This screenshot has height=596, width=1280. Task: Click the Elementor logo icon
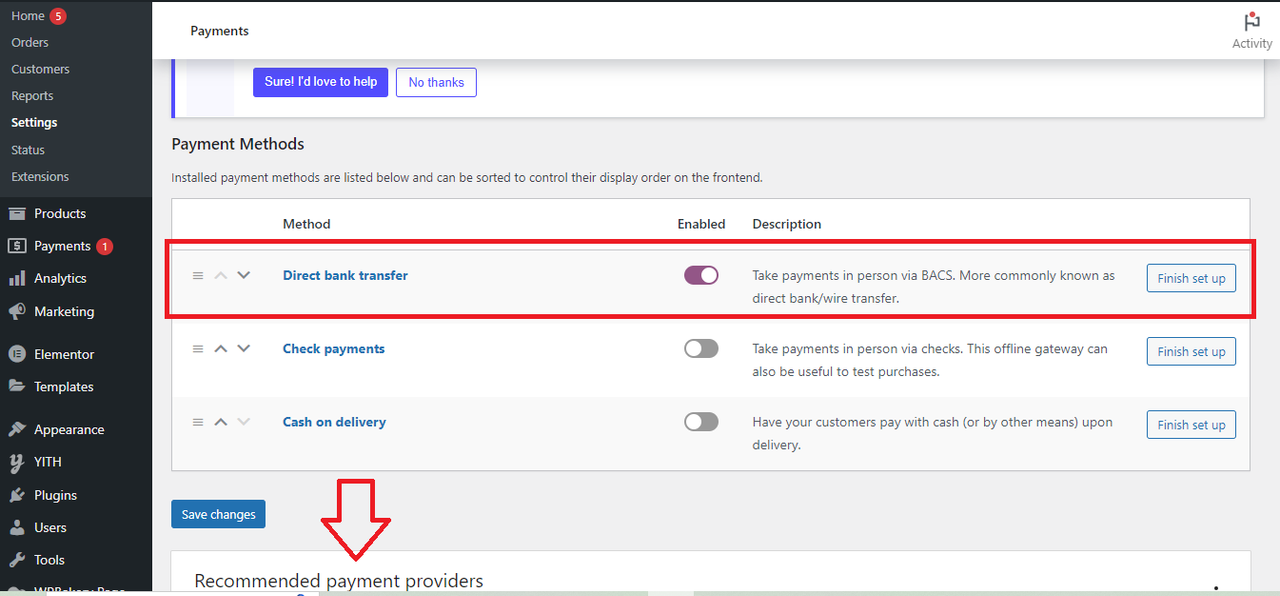tap(17, 354)
